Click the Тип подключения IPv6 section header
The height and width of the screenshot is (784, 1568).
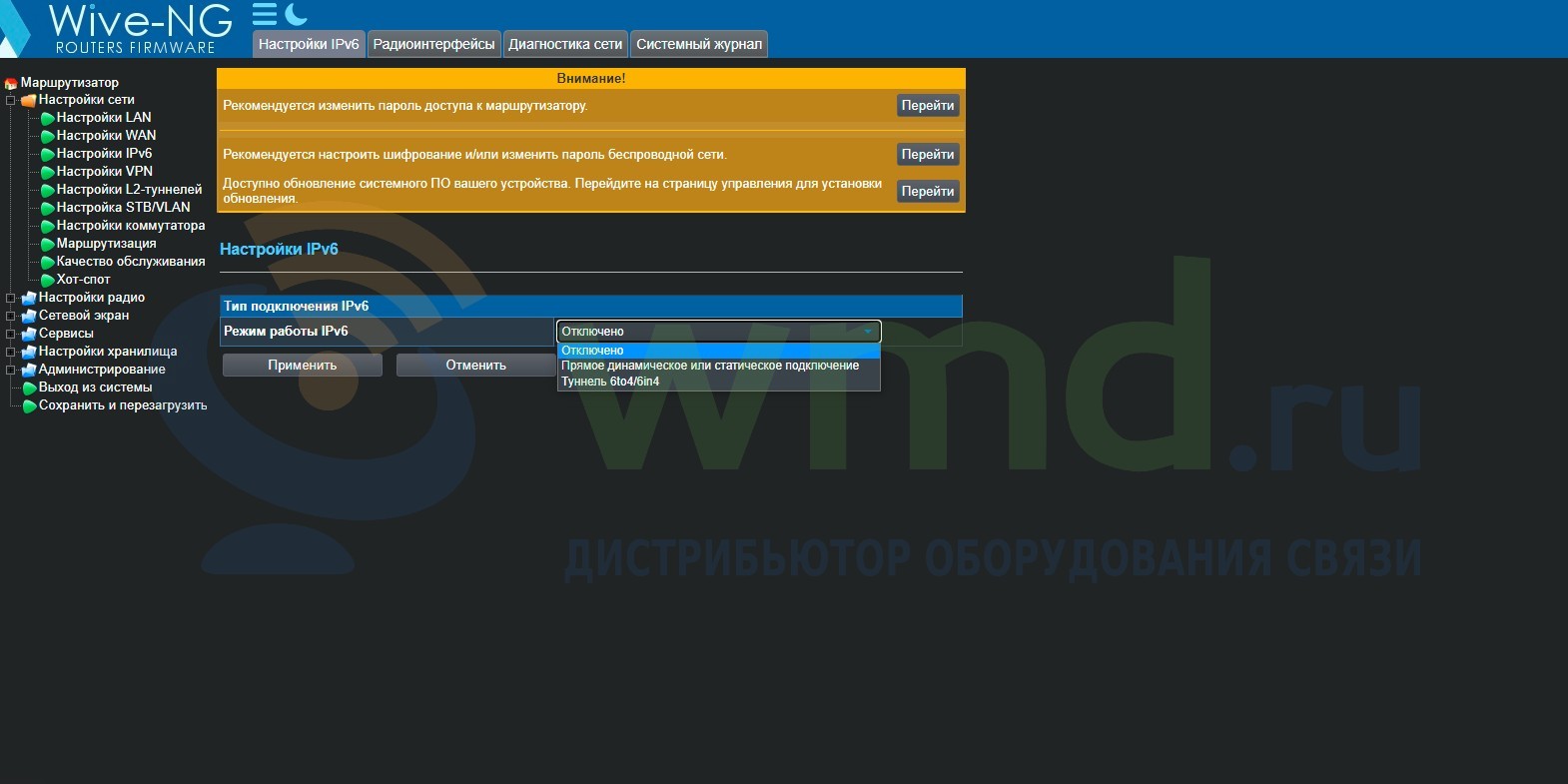[x=591, y=307]
